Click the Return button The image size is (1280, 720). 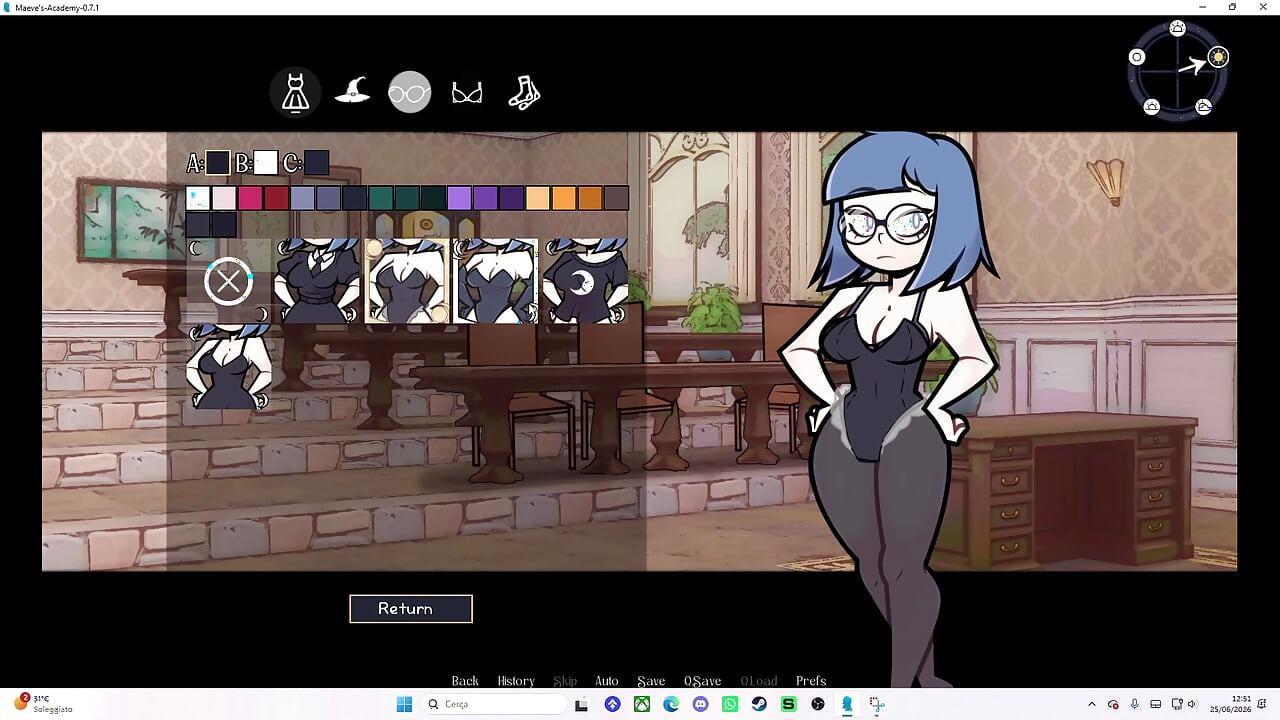point(410,608)
